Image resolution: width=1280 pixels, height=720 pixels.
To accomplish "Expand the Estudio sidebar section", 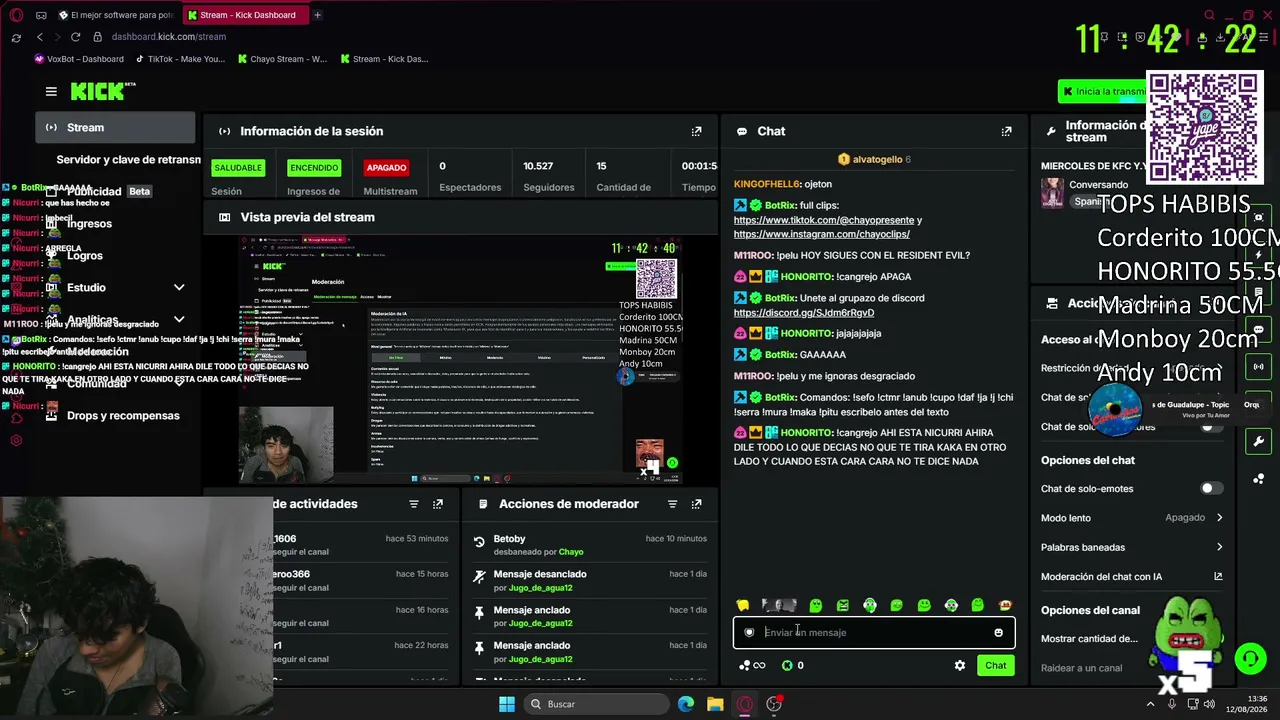I will 179,288.
